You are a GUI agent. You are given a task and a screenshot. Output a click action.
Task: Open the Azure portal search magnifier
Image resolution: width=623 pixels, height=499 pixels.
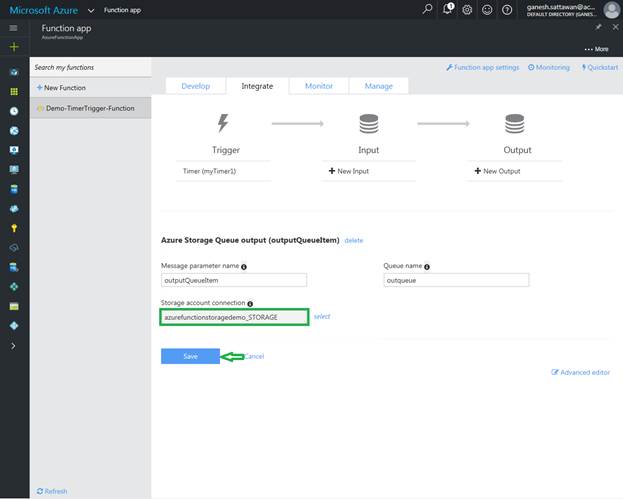tap(428, 9)
